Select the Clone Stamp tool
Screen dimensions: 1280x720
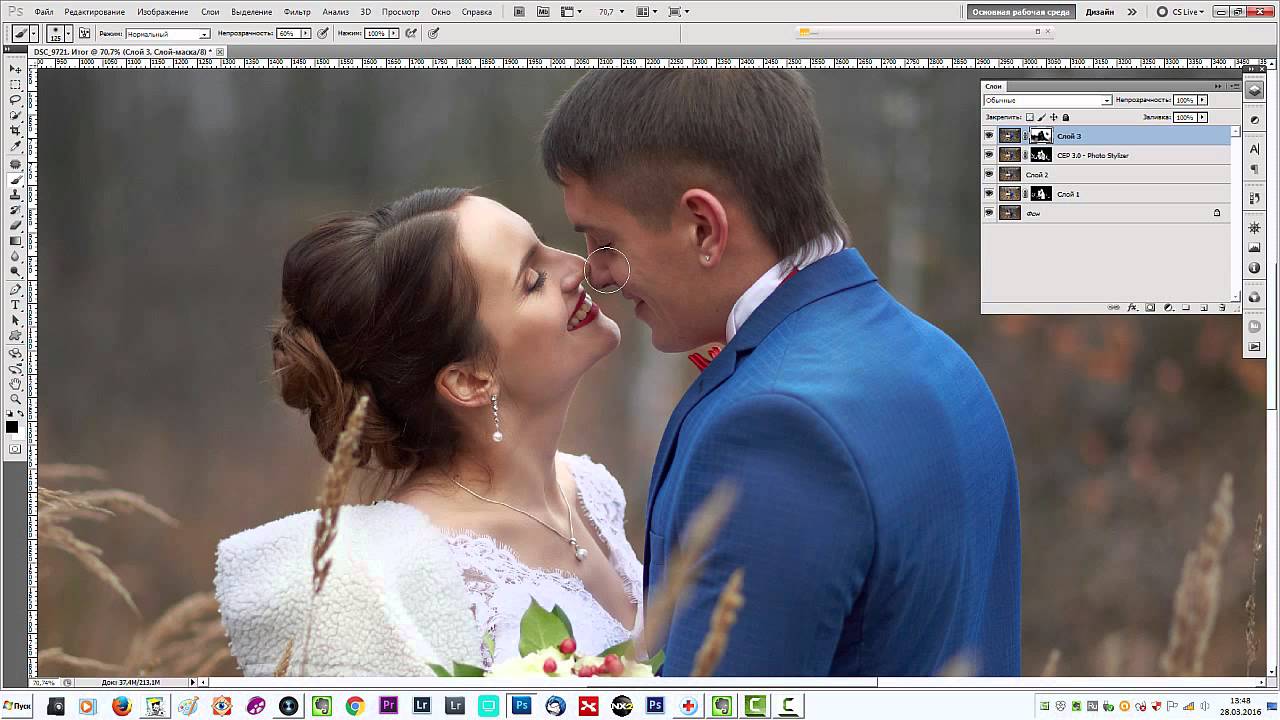click(x=16, y=195)
